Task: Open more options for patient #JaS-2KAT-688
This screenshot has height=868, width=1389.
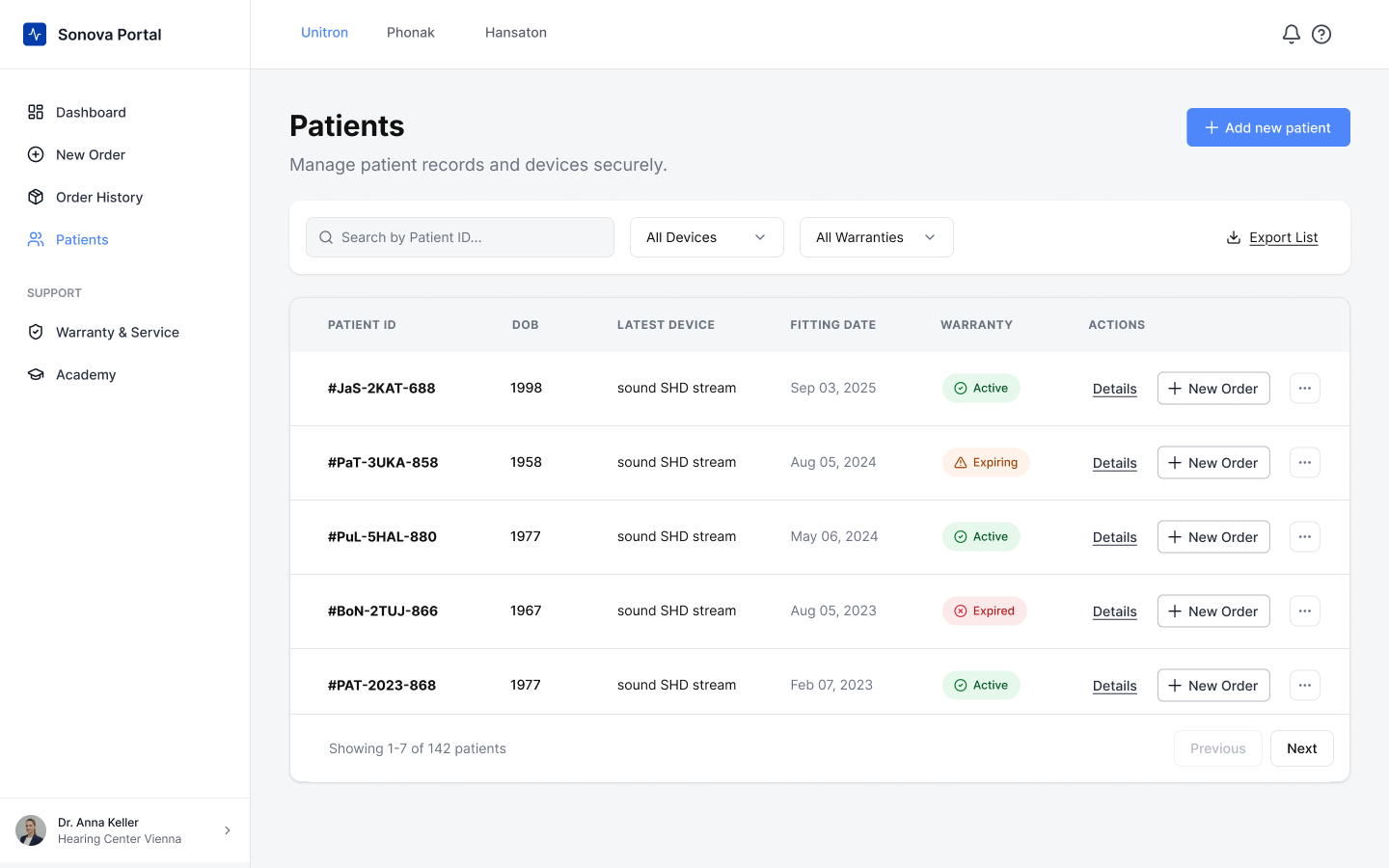Action: click(x=1305, y=389)
